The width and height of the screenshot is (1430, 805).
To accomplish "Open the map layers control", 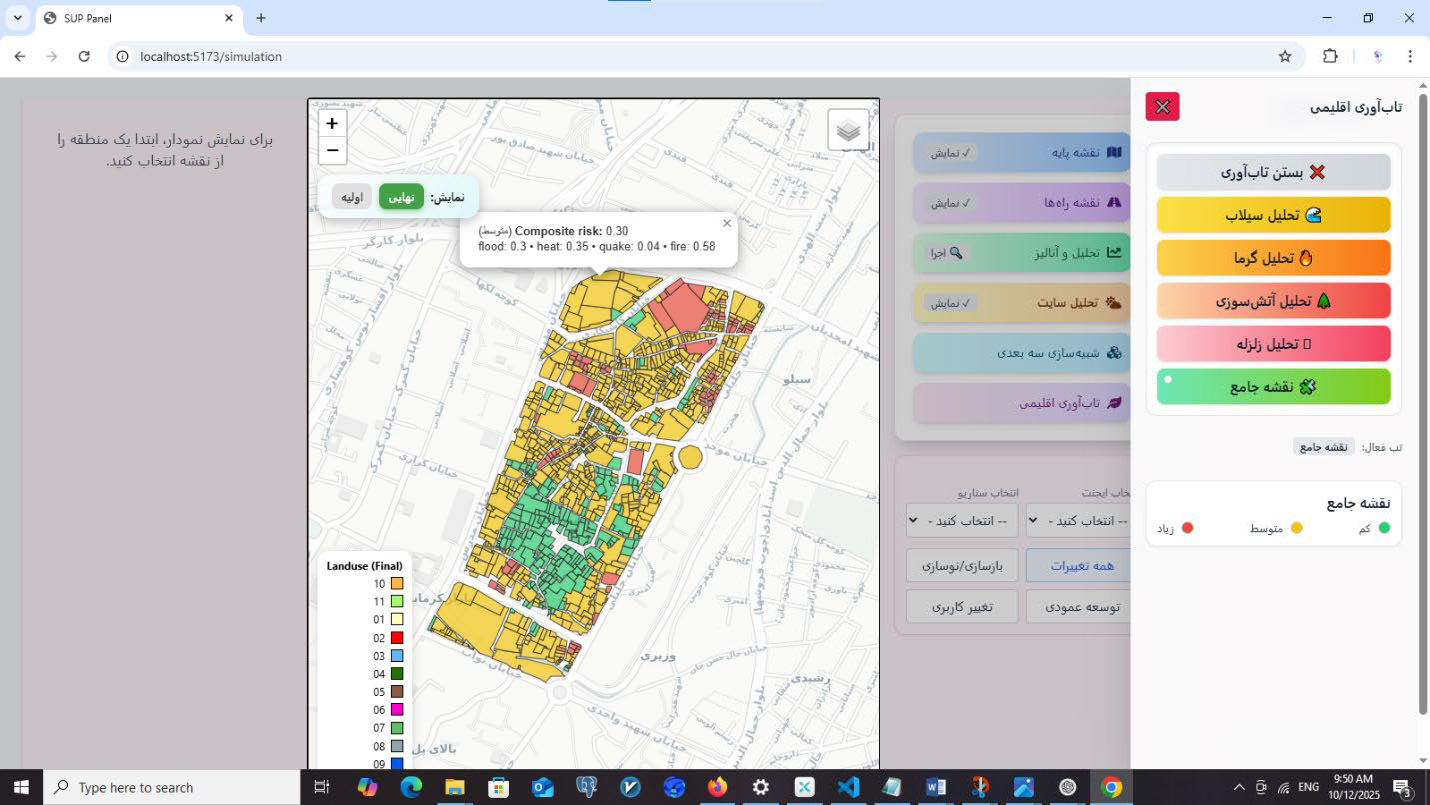I will click(848, 130).
